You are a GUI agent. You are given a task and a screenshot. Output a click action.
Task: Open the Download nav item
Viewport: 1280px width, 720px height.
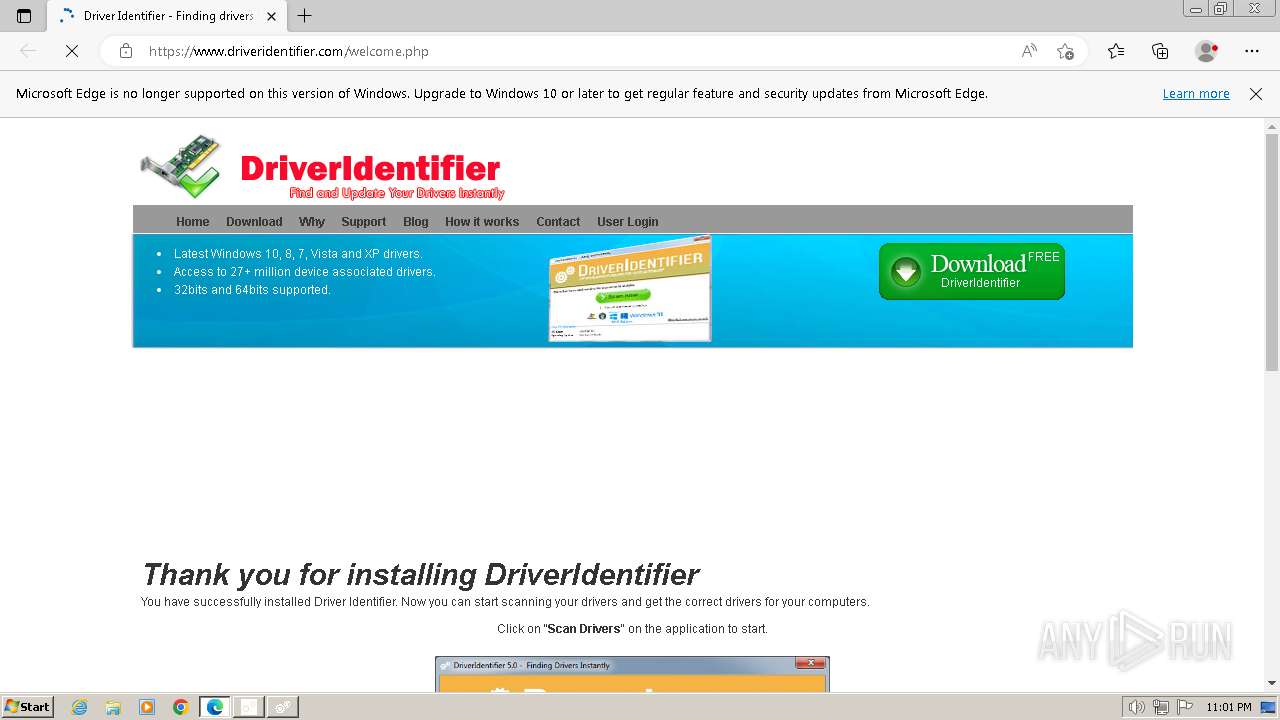click(x=254, y=222)
